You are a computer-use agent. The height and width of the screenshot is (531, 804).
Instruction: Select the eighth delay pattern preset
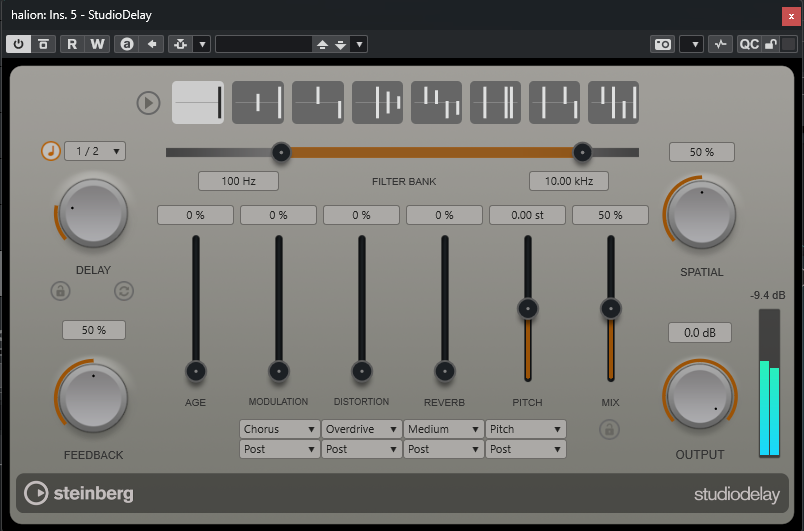[x=613, y=103]
